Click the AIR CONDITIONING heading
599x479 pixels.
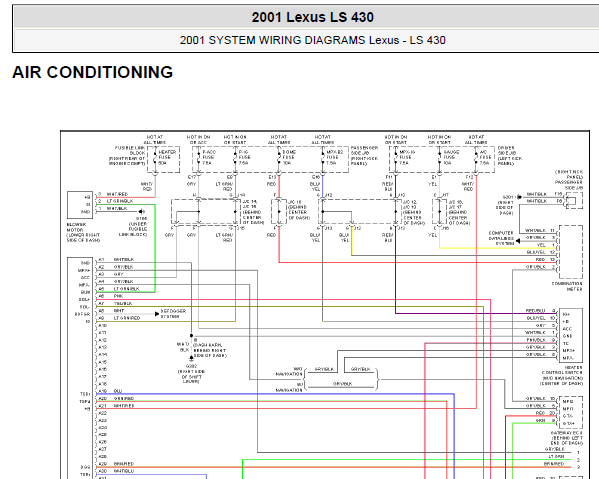pyautogui.click(x=92, y=72)
